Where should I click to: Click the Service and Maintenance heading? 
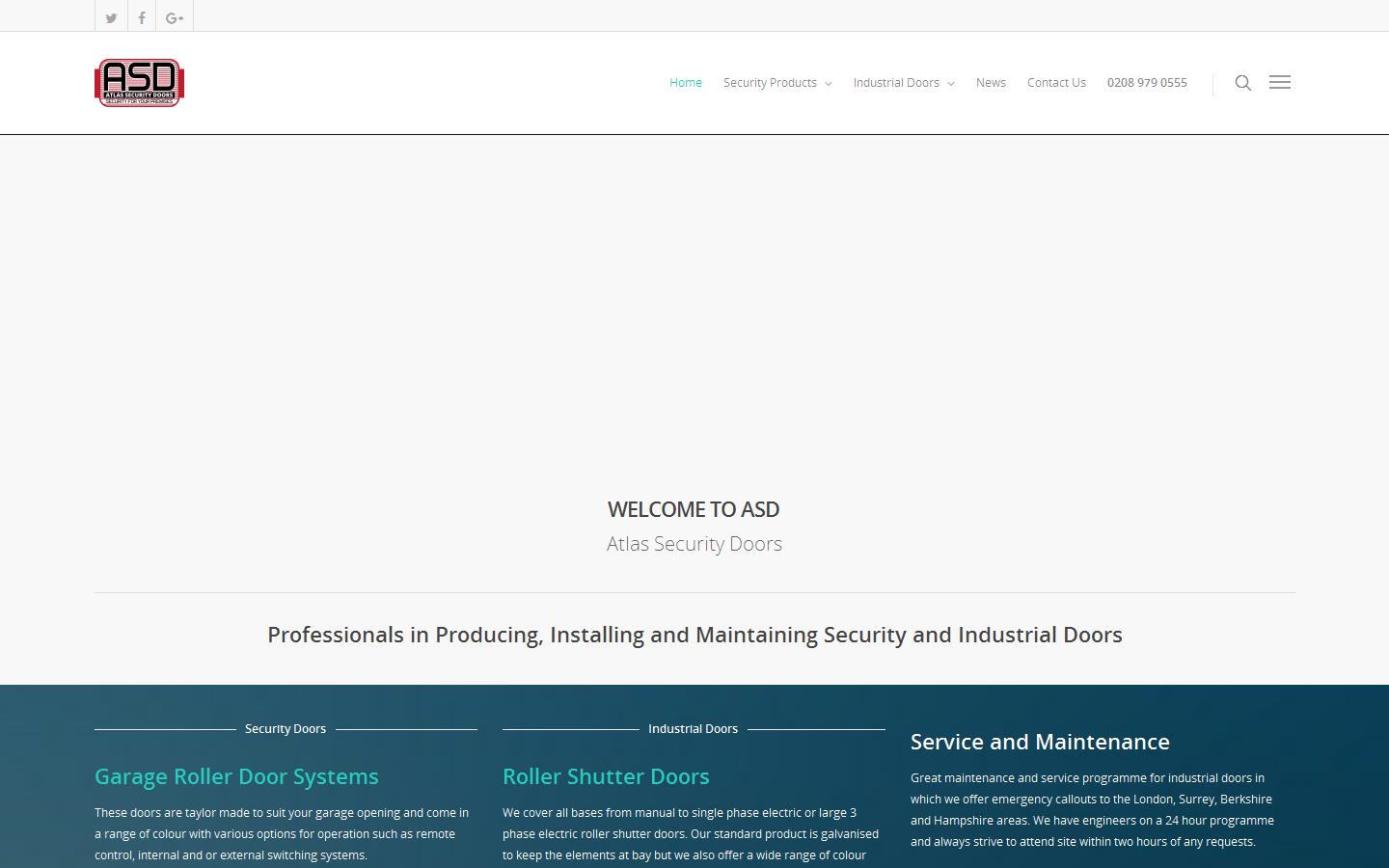coord(1040,743)
